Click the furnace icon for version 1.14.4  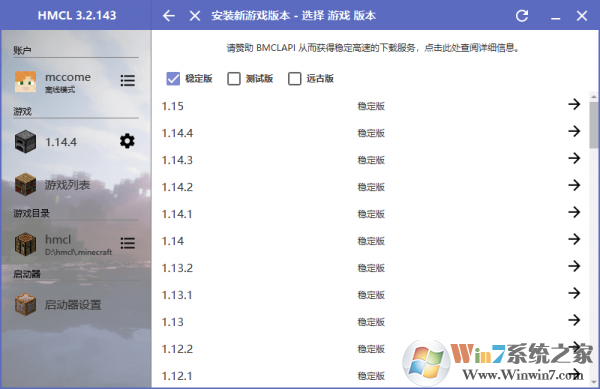click(25, 142)
